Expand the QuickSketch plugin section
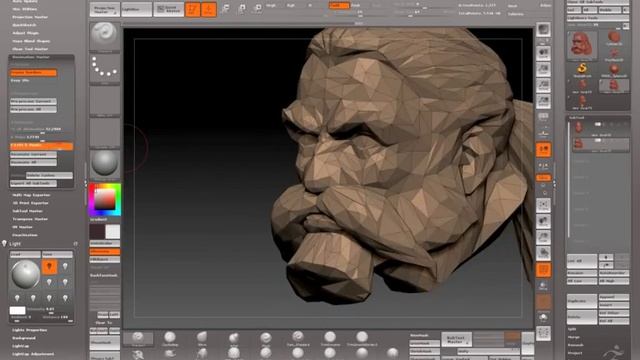The width and height of the screenshot is (640, 360). pyautogui.click(x=24, y=25)
